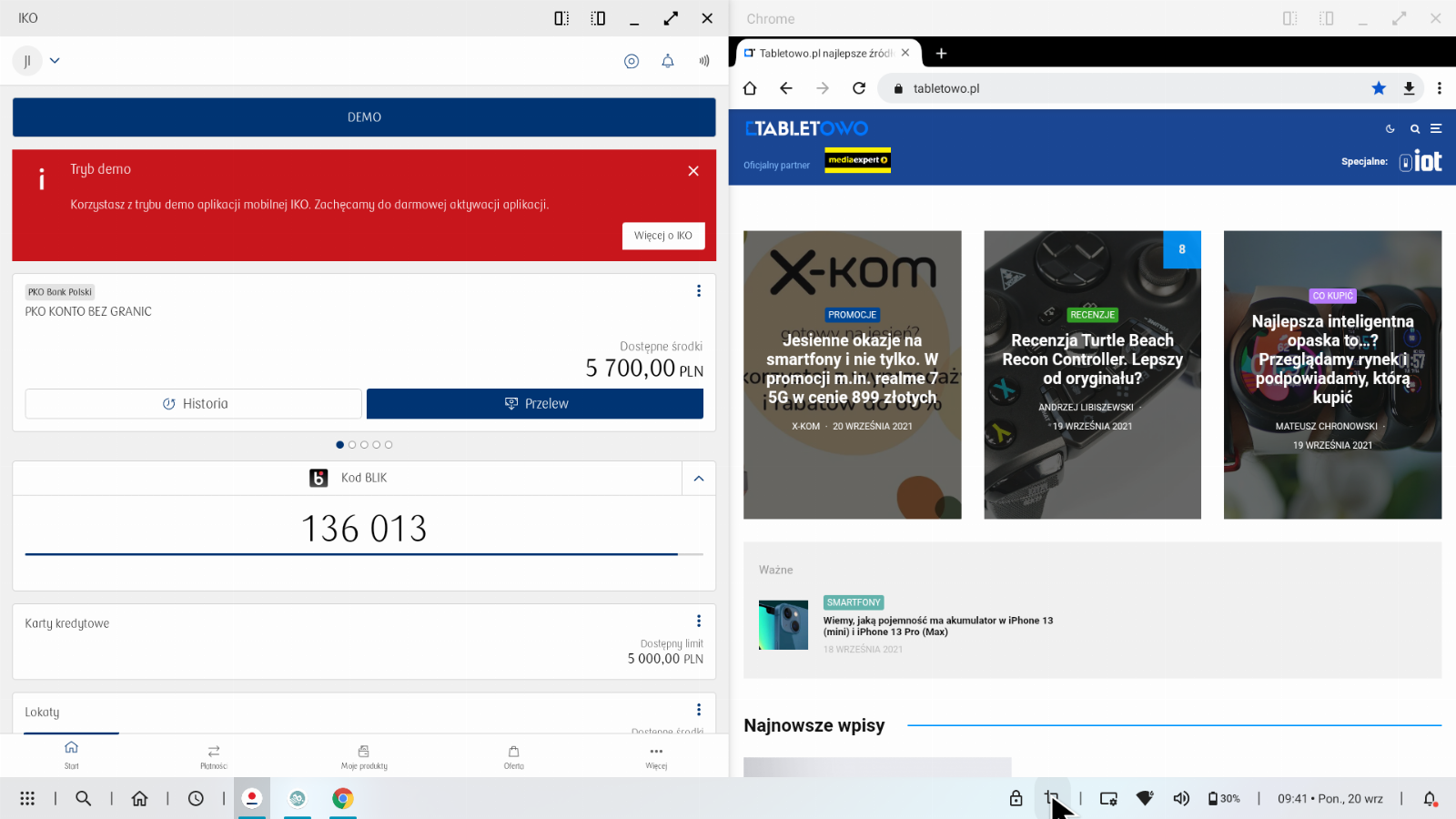Click the mediaexpert partner logo
Viewport: 1456px width, 819px height.
coord(858,160)
